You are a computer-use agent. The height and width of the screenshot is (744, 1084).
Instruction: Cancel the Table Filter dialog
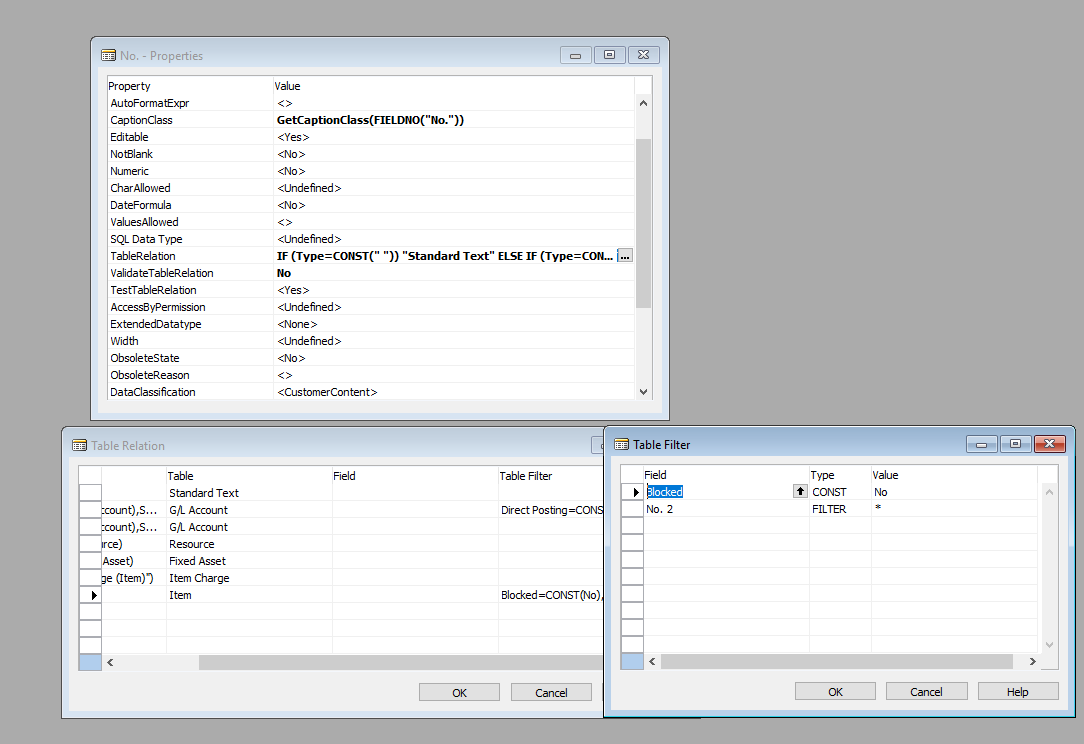coord(926,690)
